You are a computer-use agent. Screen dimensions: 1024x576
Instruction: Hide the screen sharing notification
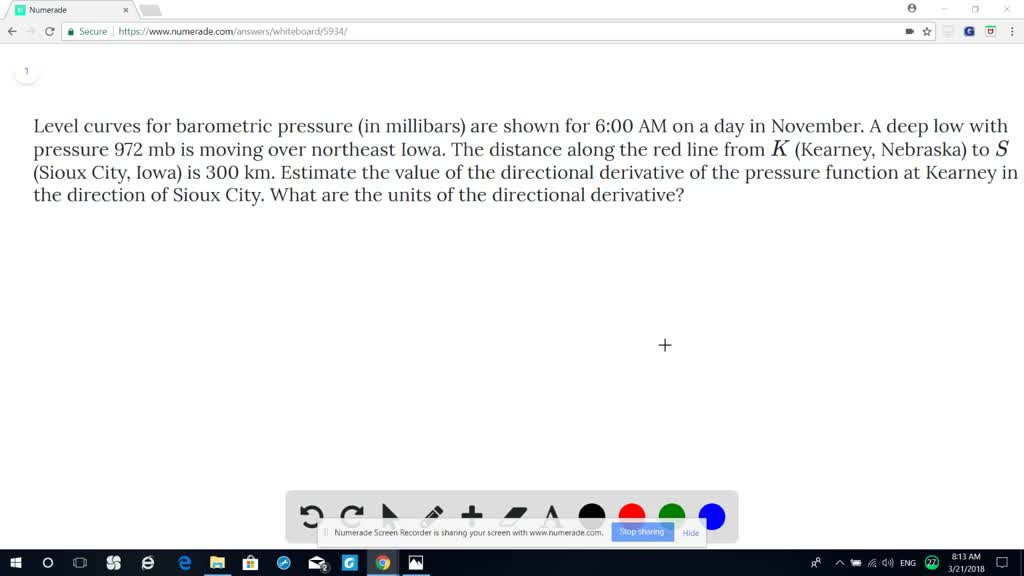690,533
